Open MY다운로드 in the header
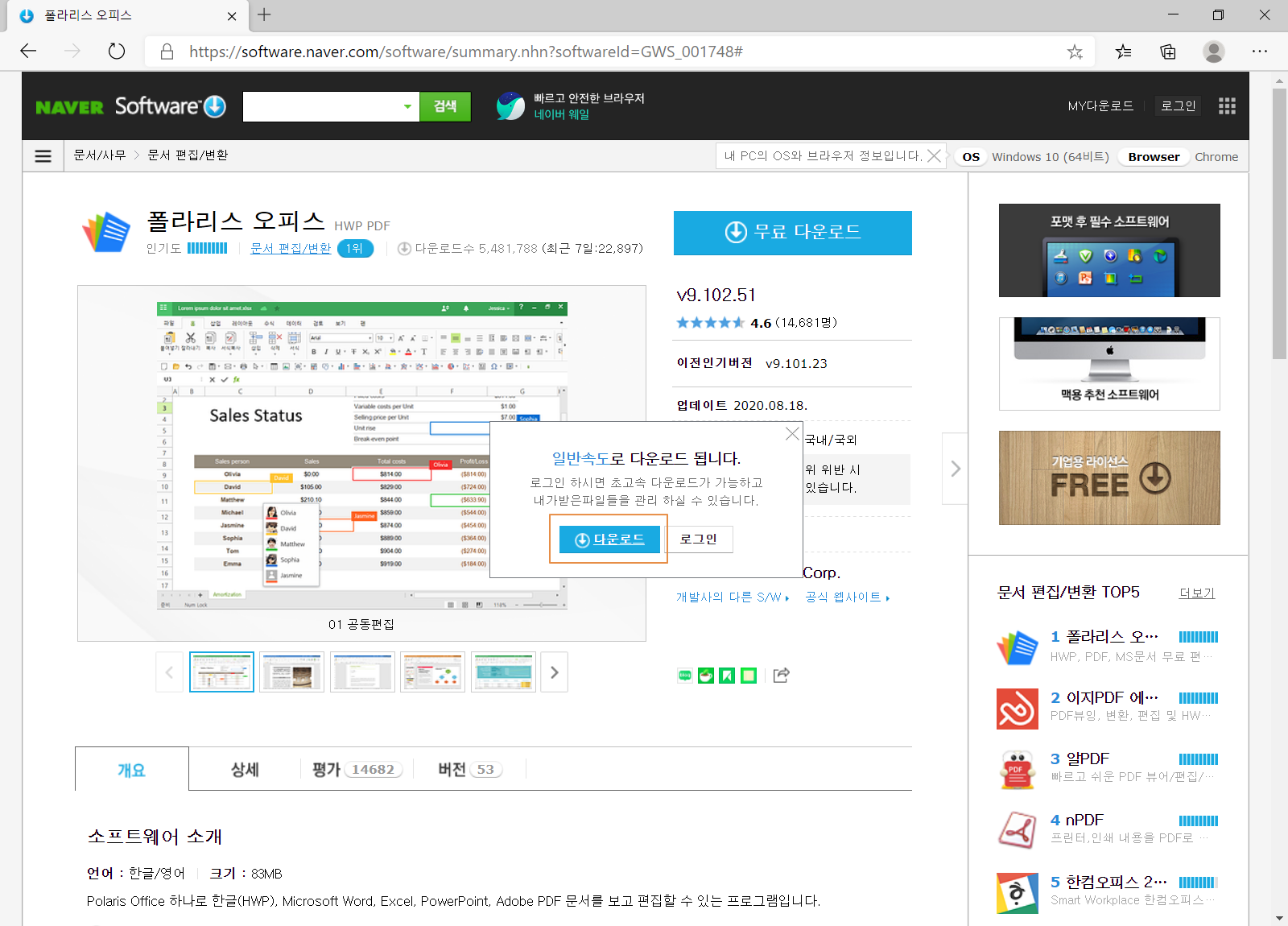1288x926 pixels. 1100,106
